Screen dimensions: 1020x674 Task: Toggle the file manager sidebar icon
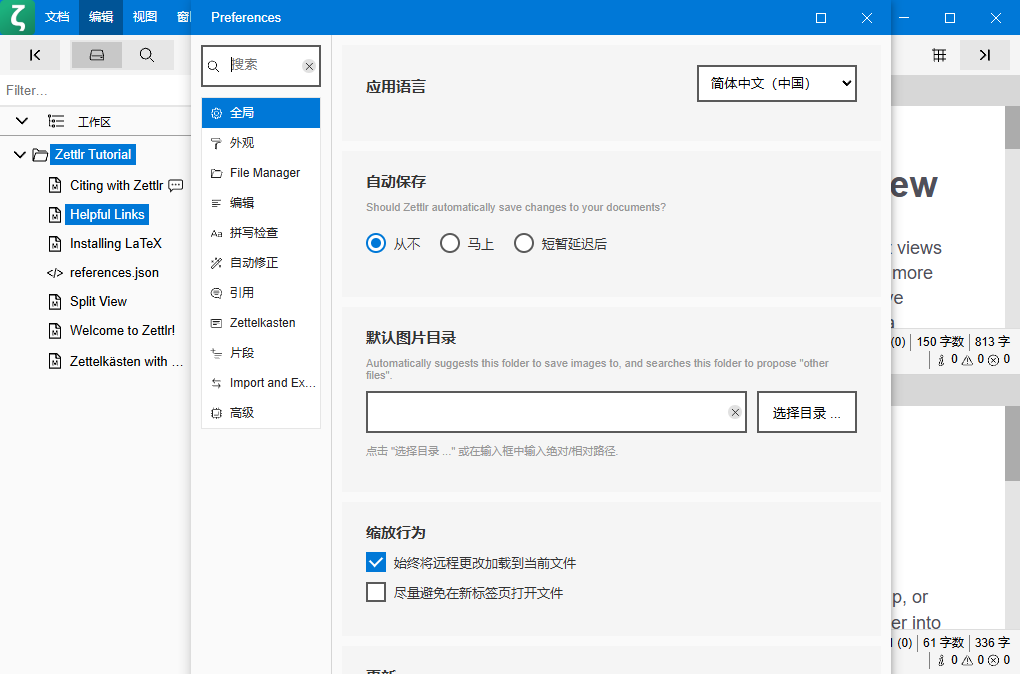pyautogui.click(x=97, y=55)
